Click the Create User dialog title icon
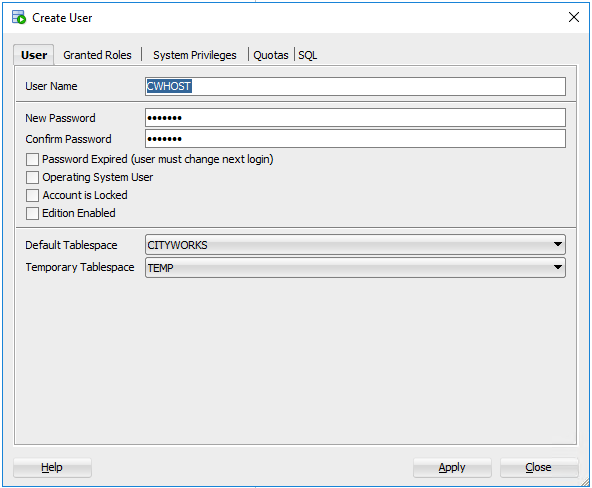 pyautogui.click(x=18, y=17)
